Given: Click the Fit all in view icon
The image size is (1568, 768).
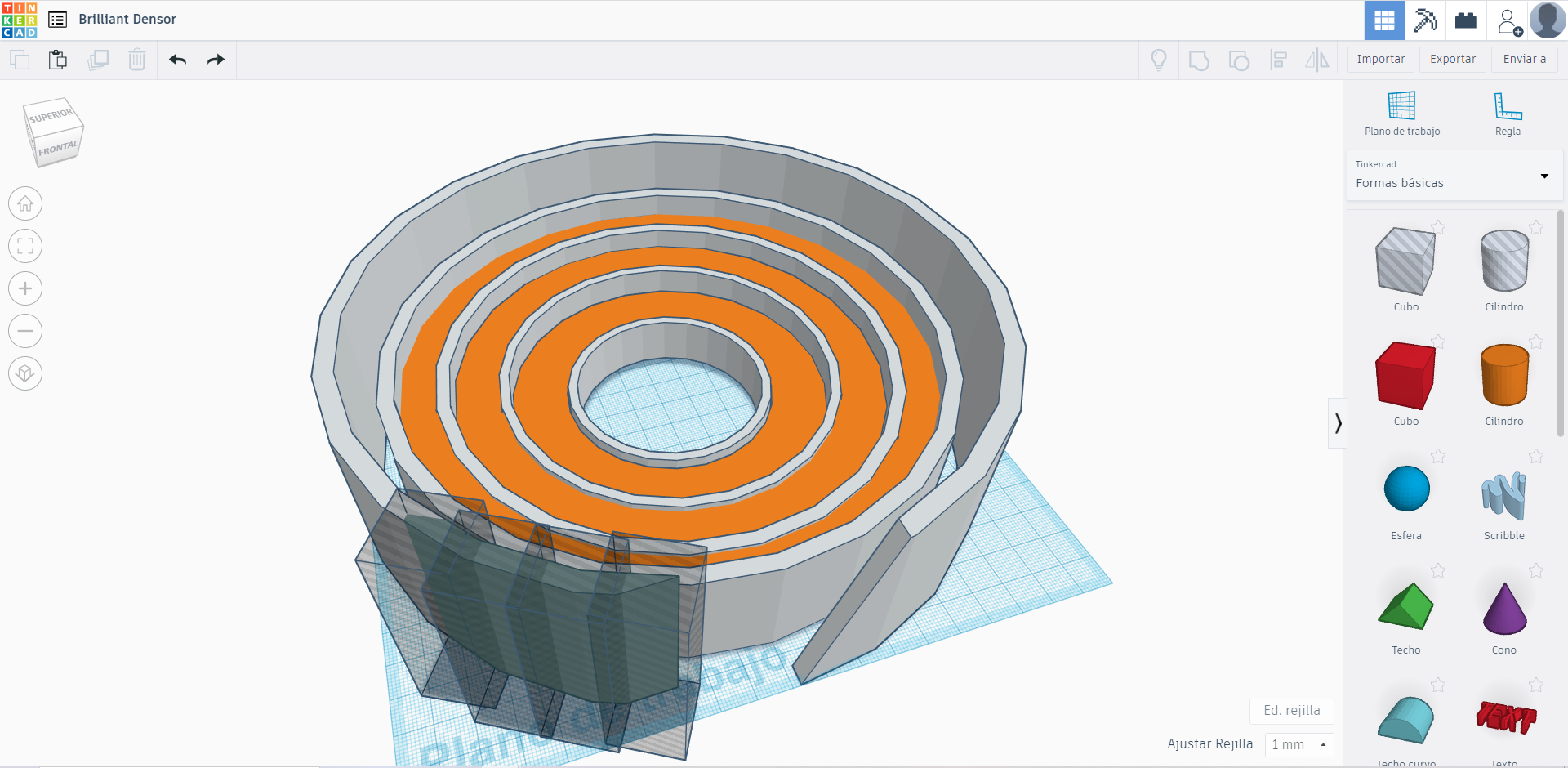Looking at the screenshot, I should pyautogui.click(x=25, y=246).
